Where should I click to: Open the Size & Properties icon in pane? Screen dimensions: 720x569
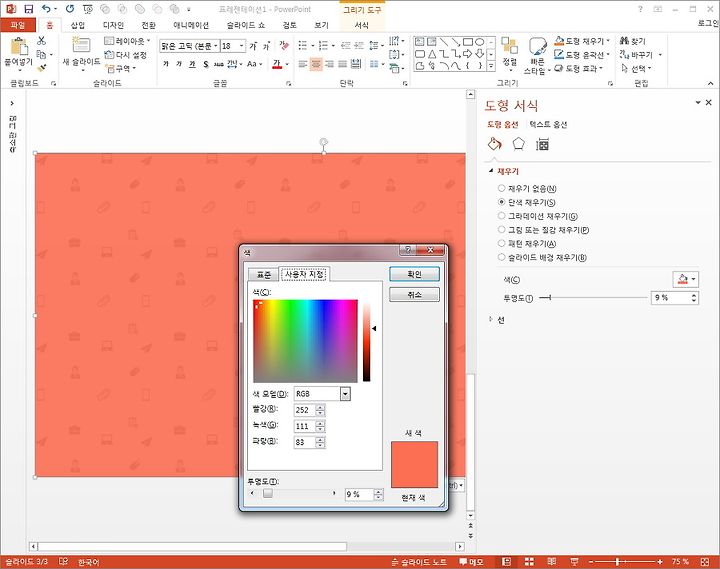click(542, 145)
